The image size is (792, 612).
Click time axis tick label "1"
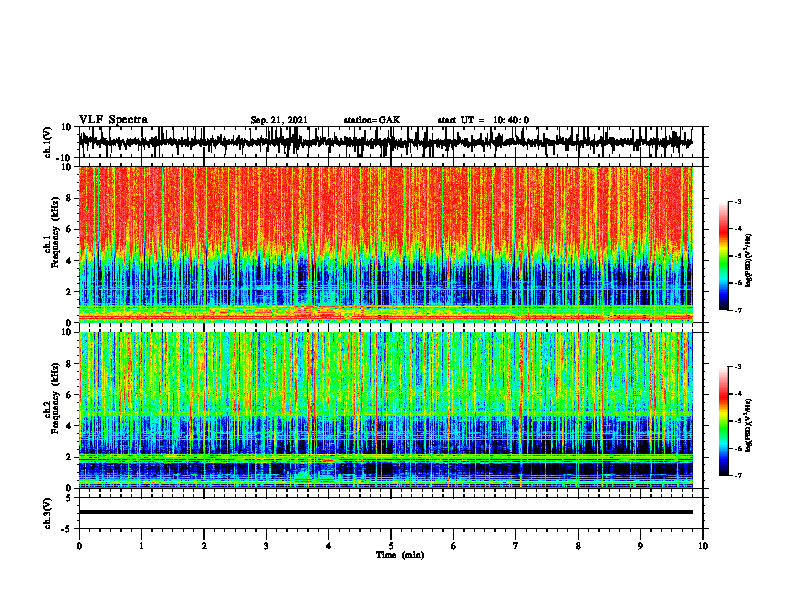[x=141, y=546]
